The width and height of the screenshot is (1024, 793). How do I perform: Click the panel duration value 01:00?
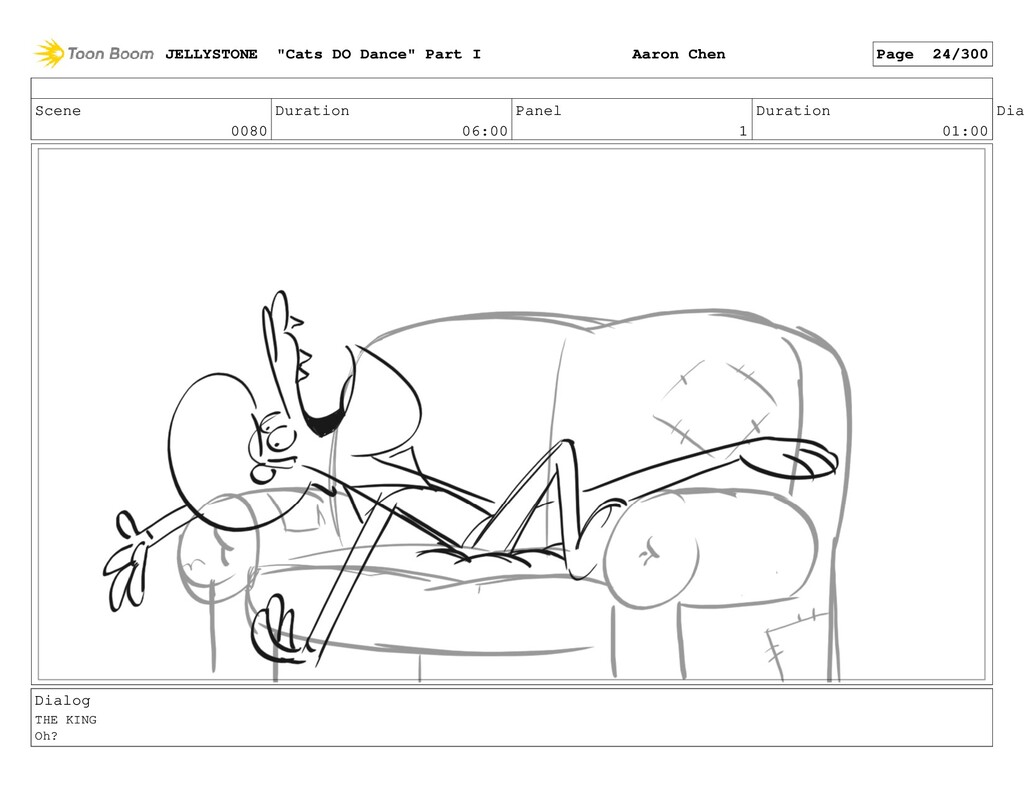point(965,131)
